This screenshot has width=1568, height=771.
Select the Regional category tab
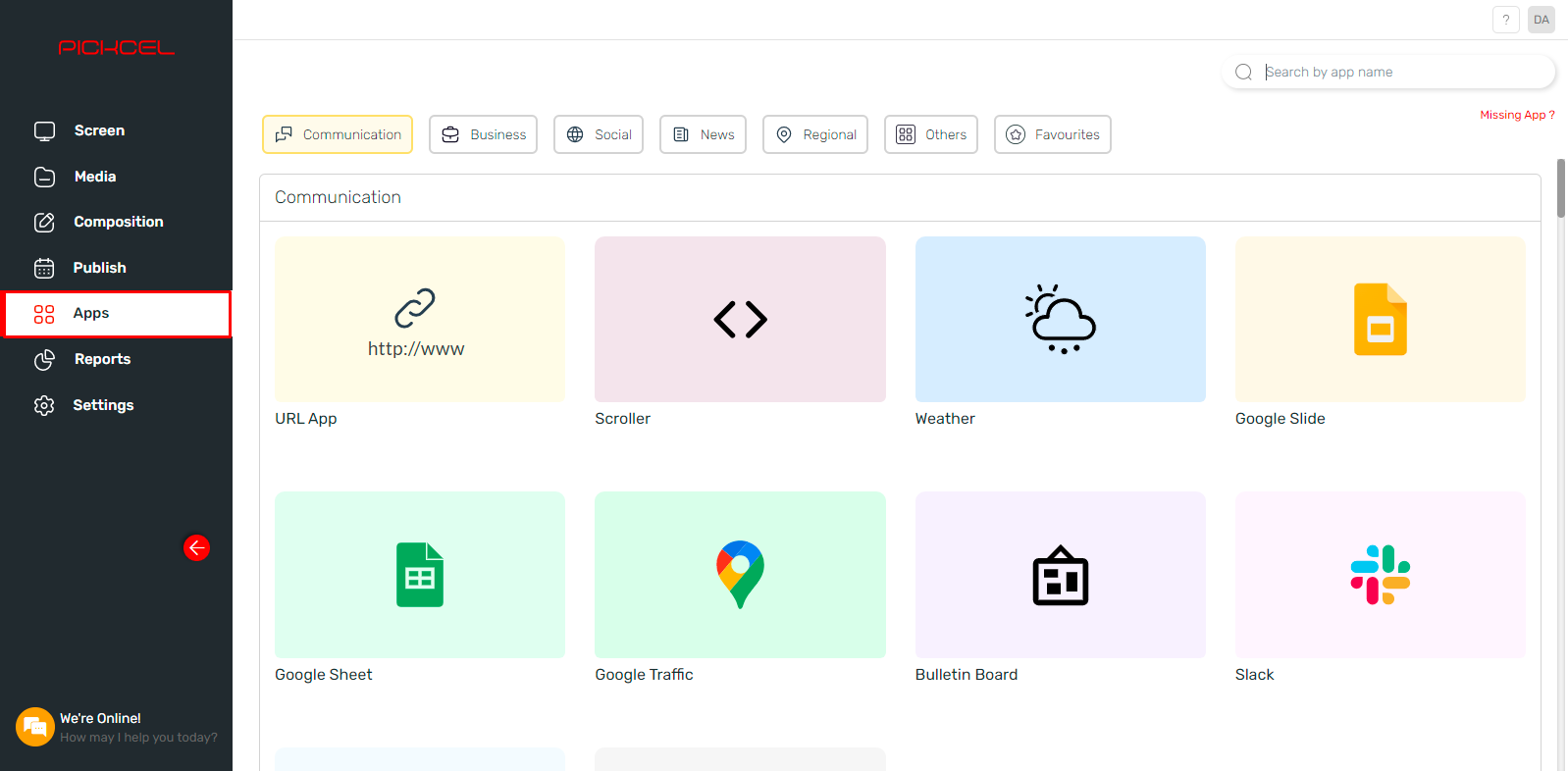[815, 134]
